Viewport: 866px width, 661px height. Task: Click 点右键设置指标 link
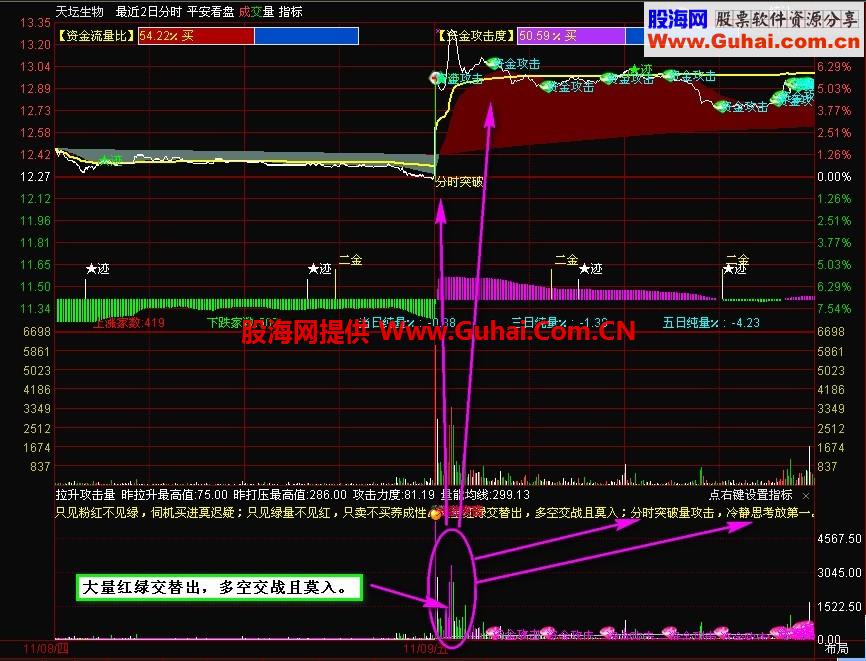point(751,495)
